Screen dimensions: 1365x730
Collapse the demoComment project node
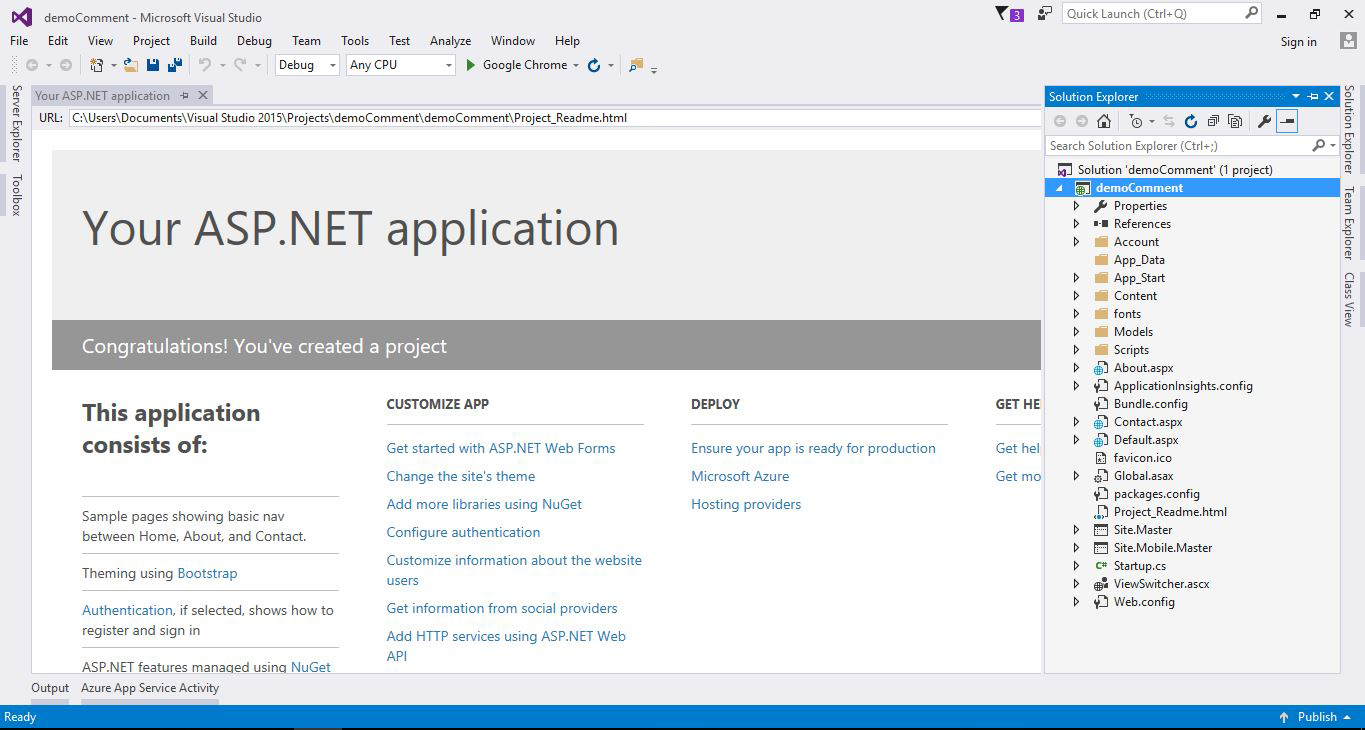[x=1059, y=188]
